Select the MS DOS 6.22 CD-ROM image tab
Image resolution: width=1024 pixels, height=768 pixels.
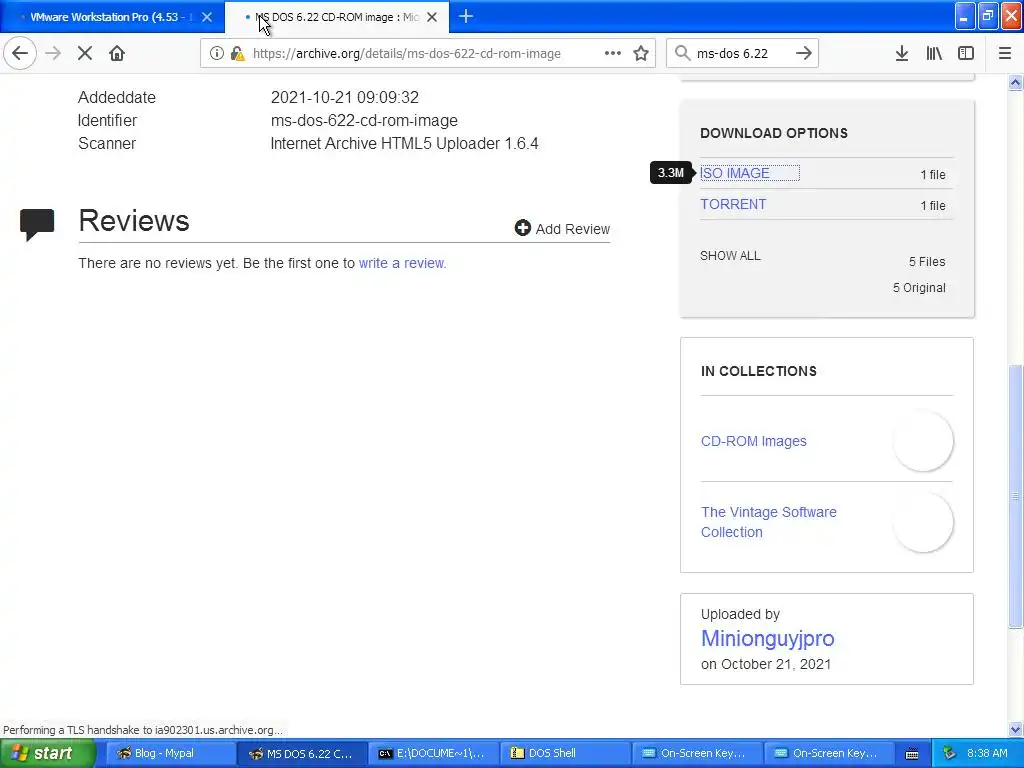pyautogui.click(x=337, y=17)
